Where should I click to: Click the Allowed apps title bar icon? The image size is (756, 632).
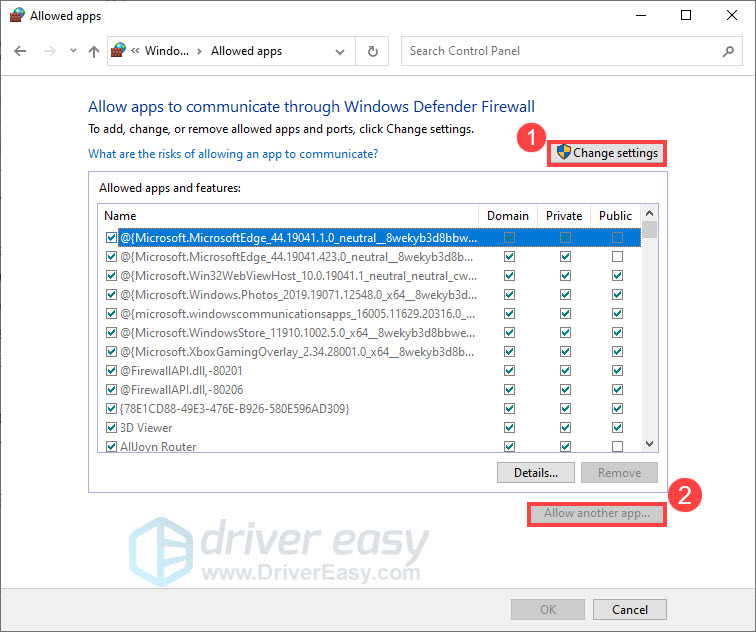pos(16,16)
